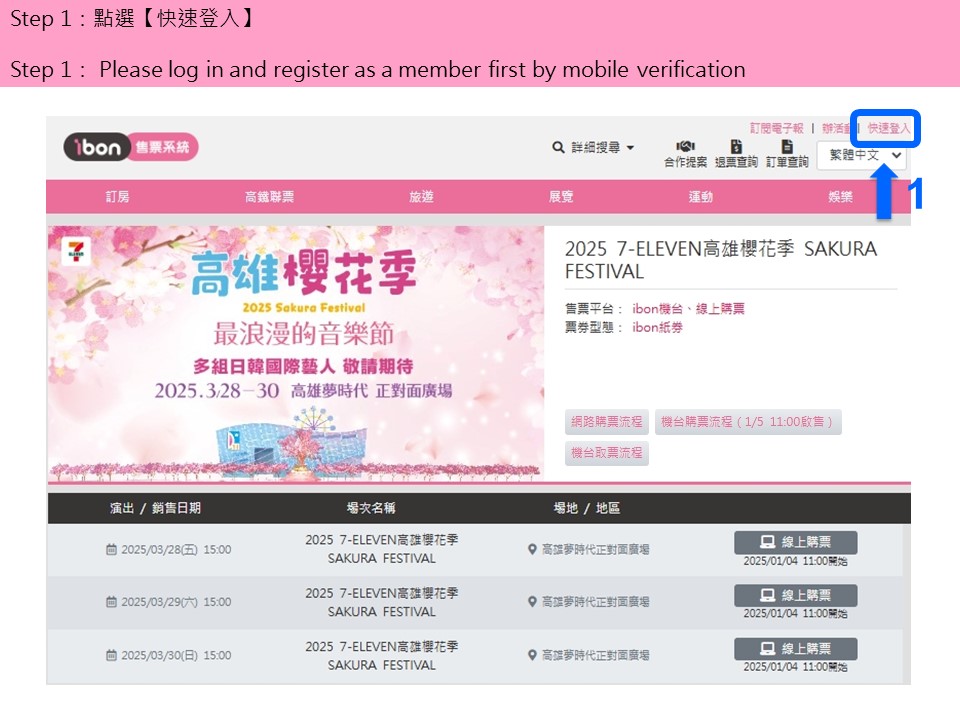Switch to the 展覽 category

561,197
